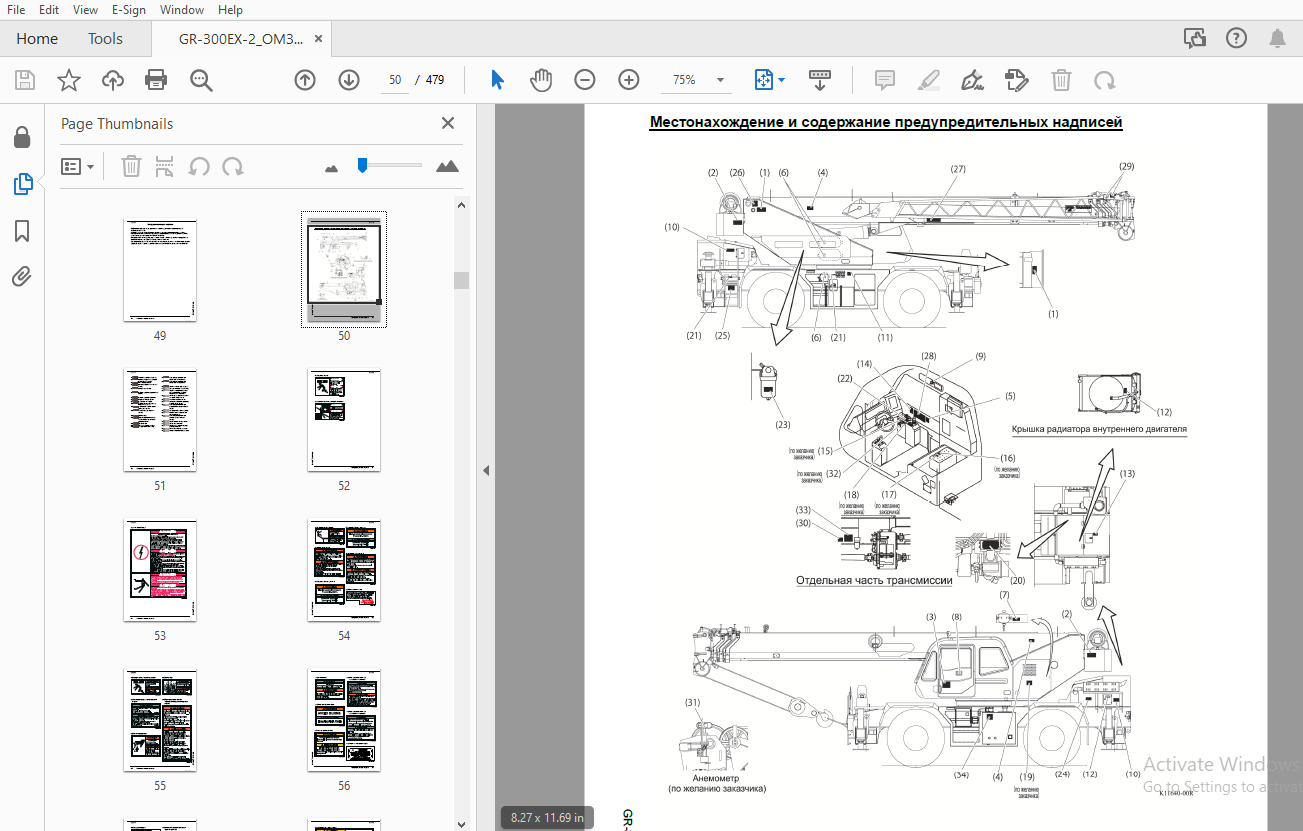This screenshot has height=831, width=1303.
Task: Enlarge thumbnail size large mountains icon
Action: tap(447, 166)
